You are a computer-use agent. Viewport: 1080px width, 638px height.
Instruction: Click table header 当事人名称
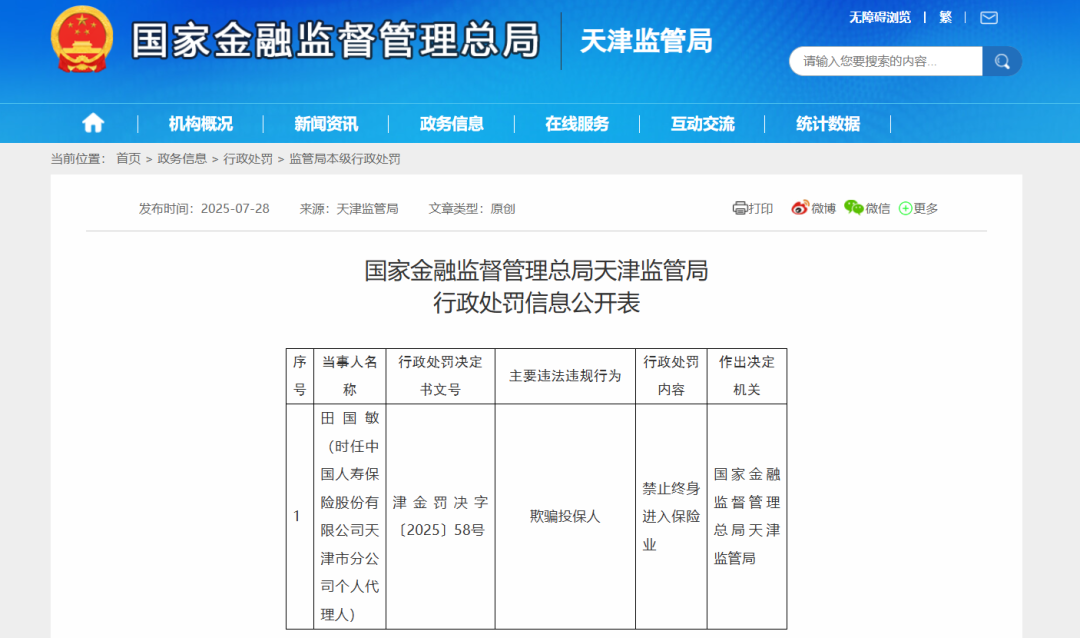(350, 376)
